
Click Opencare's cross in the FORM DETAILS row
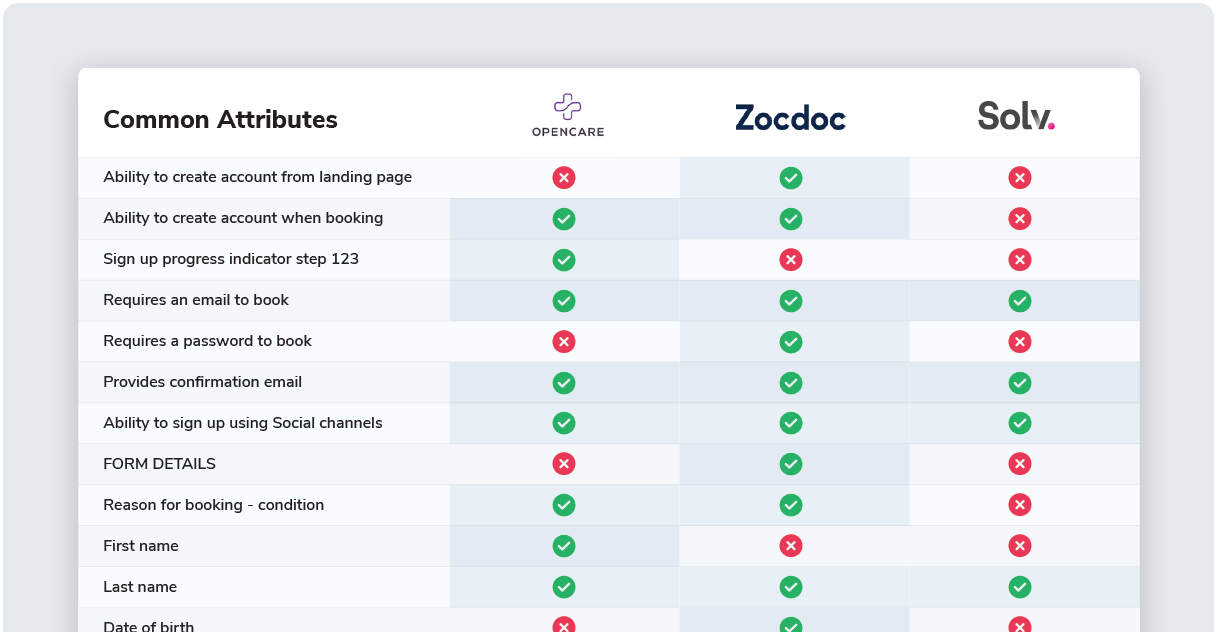564,464
